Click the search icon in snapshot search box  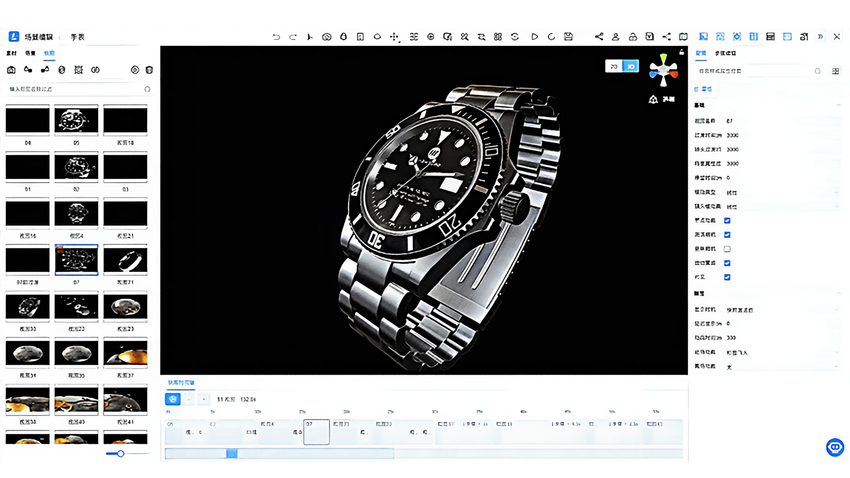(x=147, y=89)
